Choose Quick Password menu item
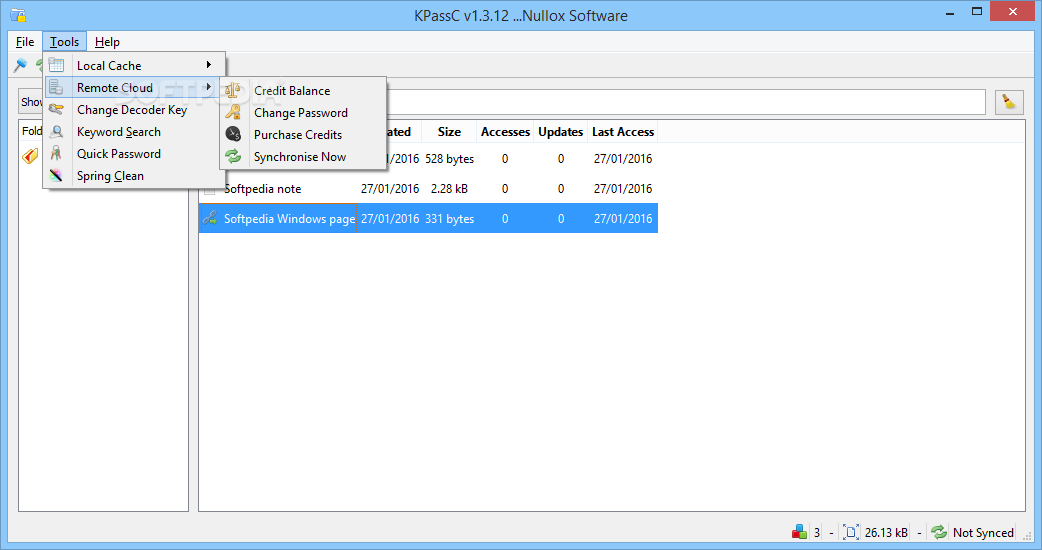Screen dimensions: 1042x550 point(135,153)
